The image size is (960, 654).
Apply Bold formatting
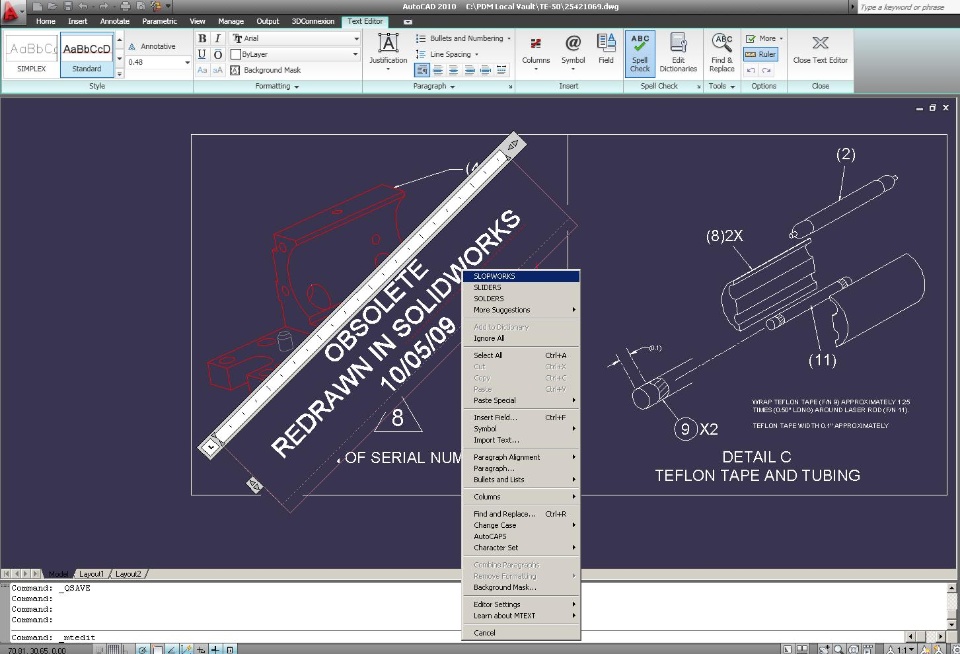coord(202,38)
